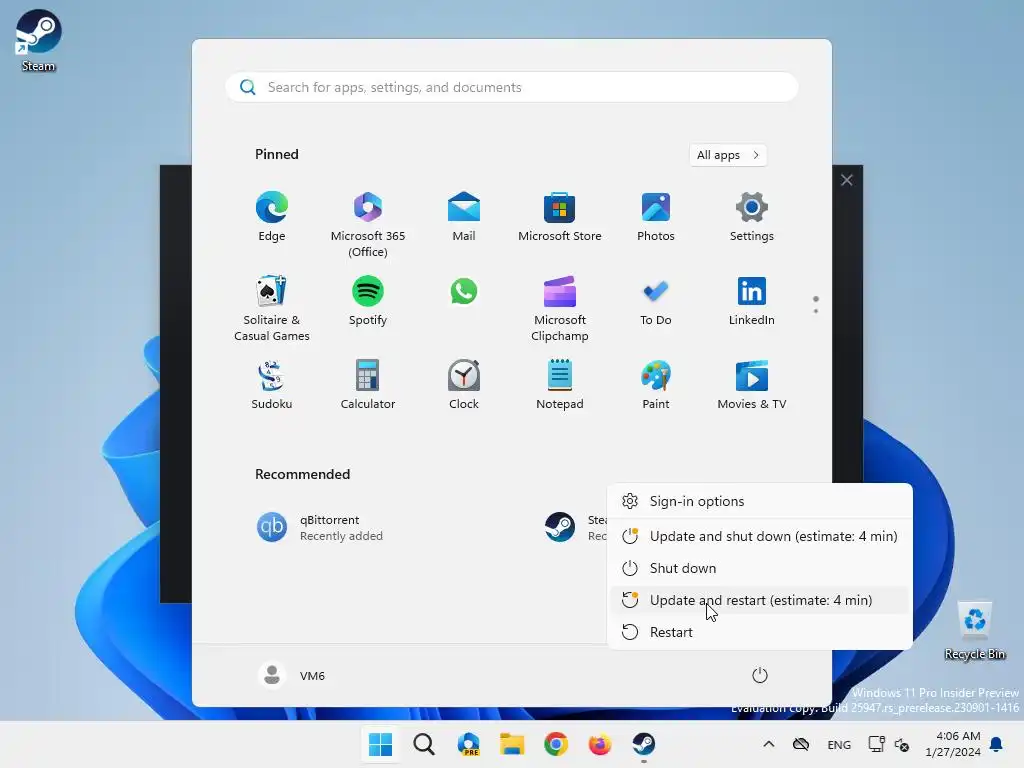
Task: Open the notifications bell
Action: [x=997, y=744]
